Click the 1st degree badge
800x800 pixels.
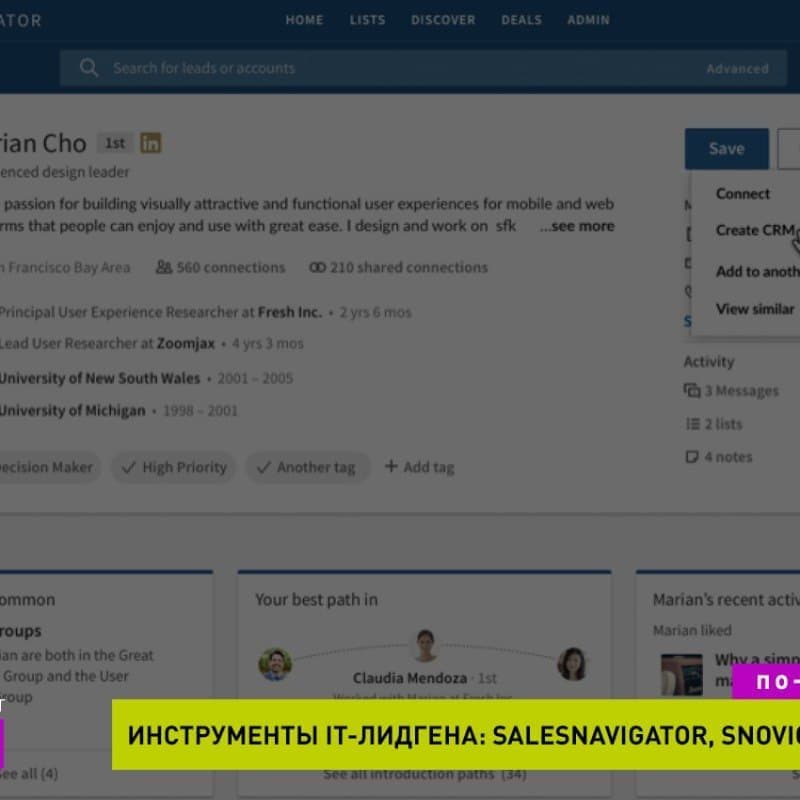(x=115, y=143)
